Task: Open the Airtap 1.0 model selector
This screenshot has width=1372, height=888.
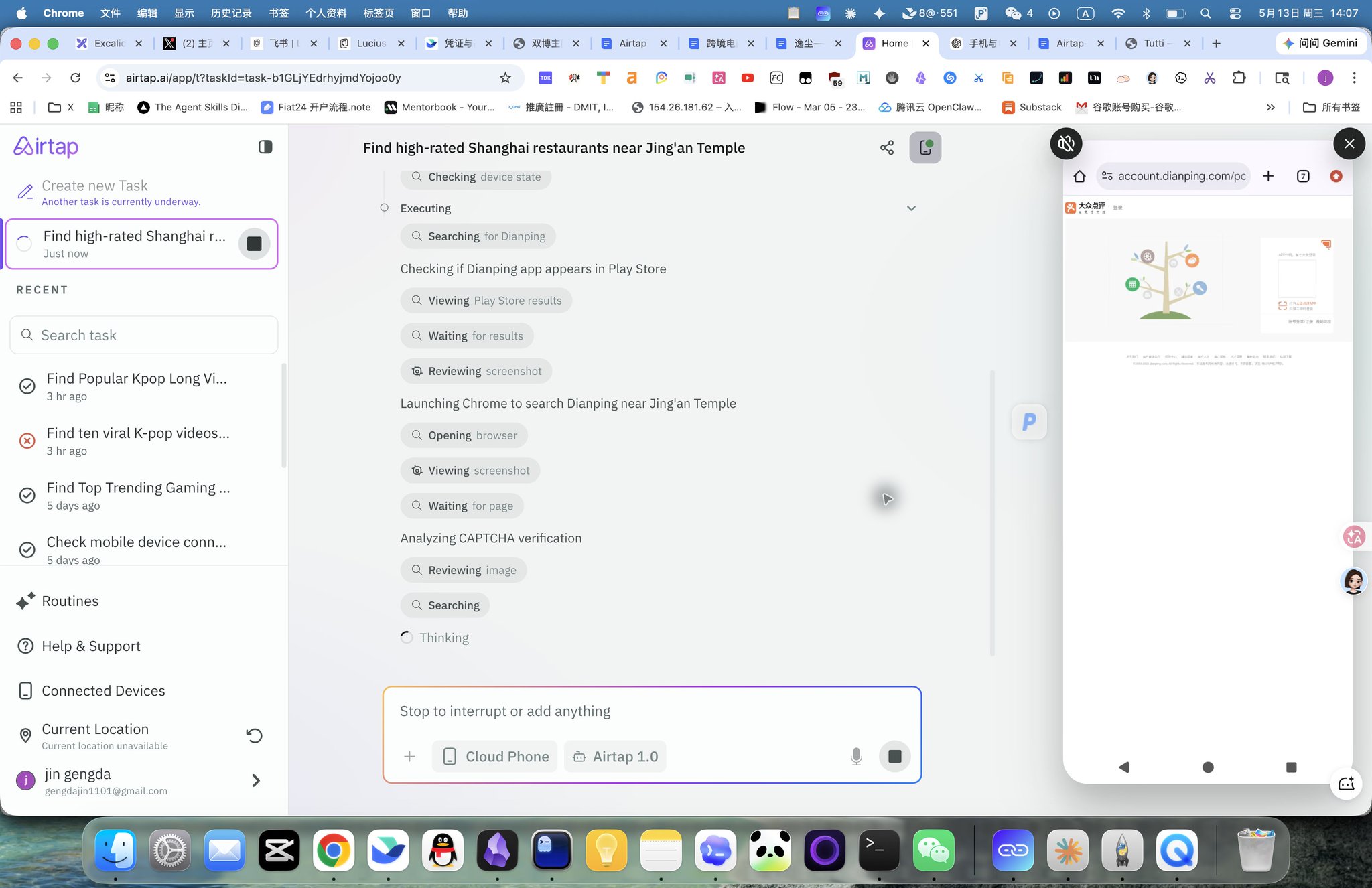Action: [x=615, y=756]
